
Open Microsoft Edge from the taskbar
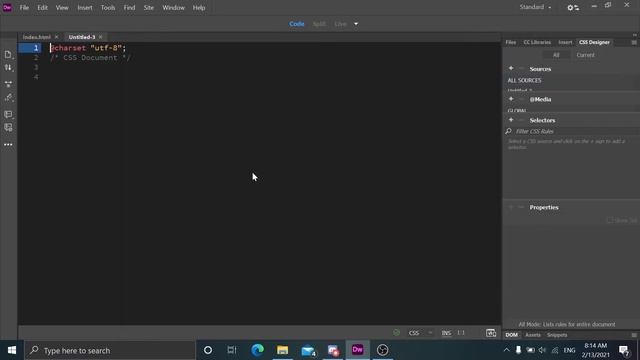[x=258, y=350]
